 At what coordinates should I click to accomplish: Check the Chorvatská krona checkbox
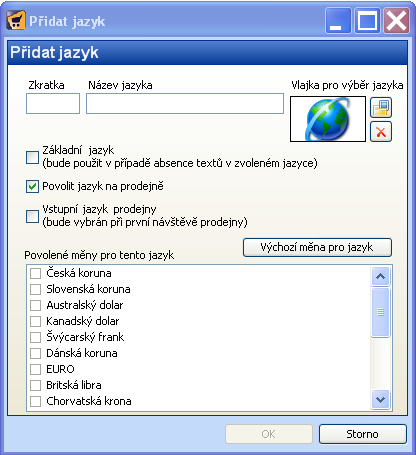pos(35,401)
